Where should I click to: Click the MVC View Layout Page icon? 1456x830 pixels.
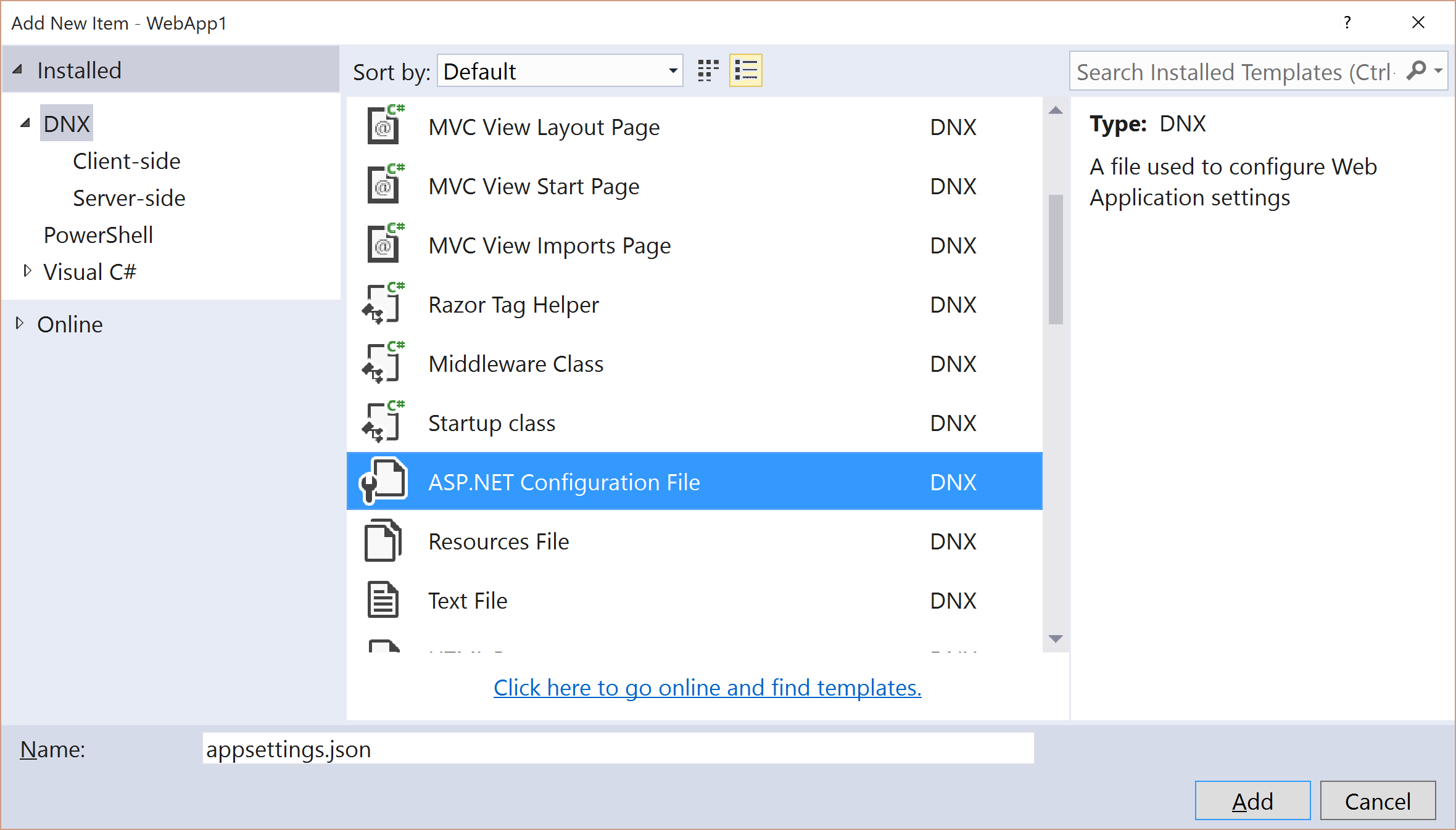coord(384,126)
